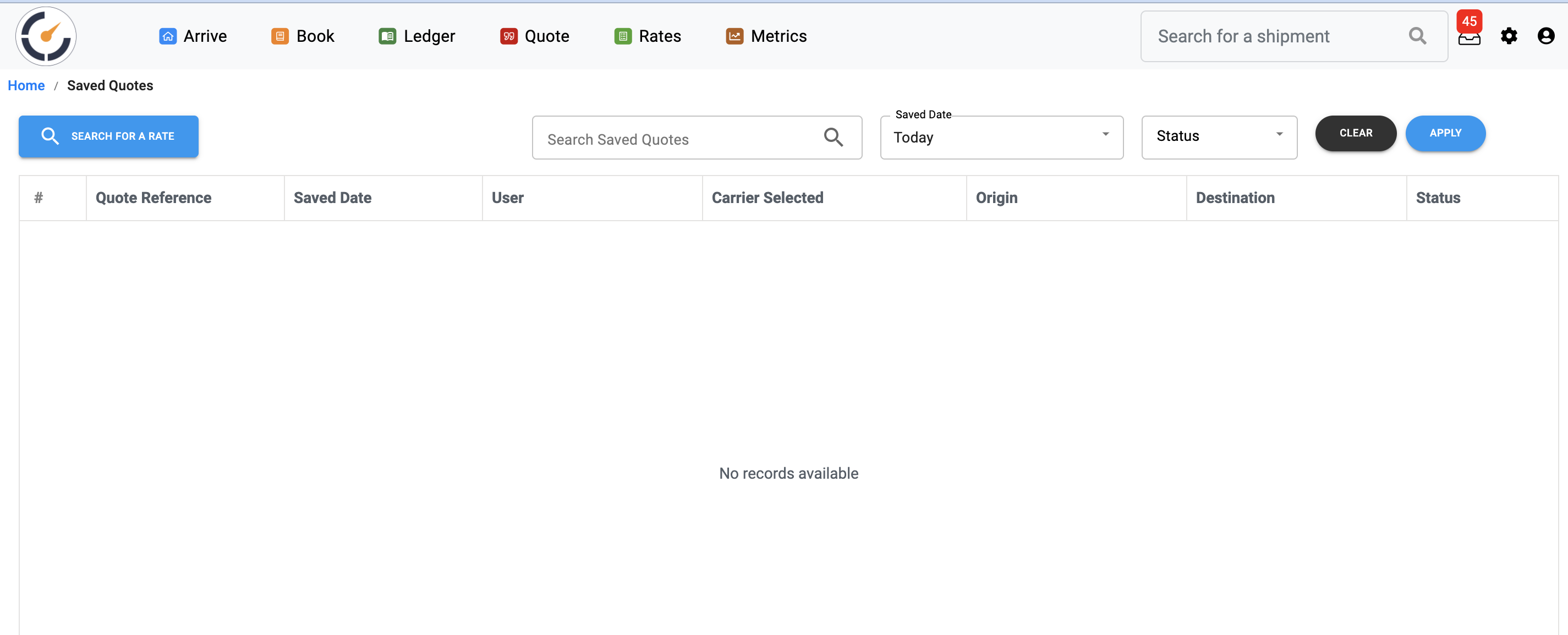Screen dimensions: 1568x635
Task: Open the Rates menu item
Action: 648,36
